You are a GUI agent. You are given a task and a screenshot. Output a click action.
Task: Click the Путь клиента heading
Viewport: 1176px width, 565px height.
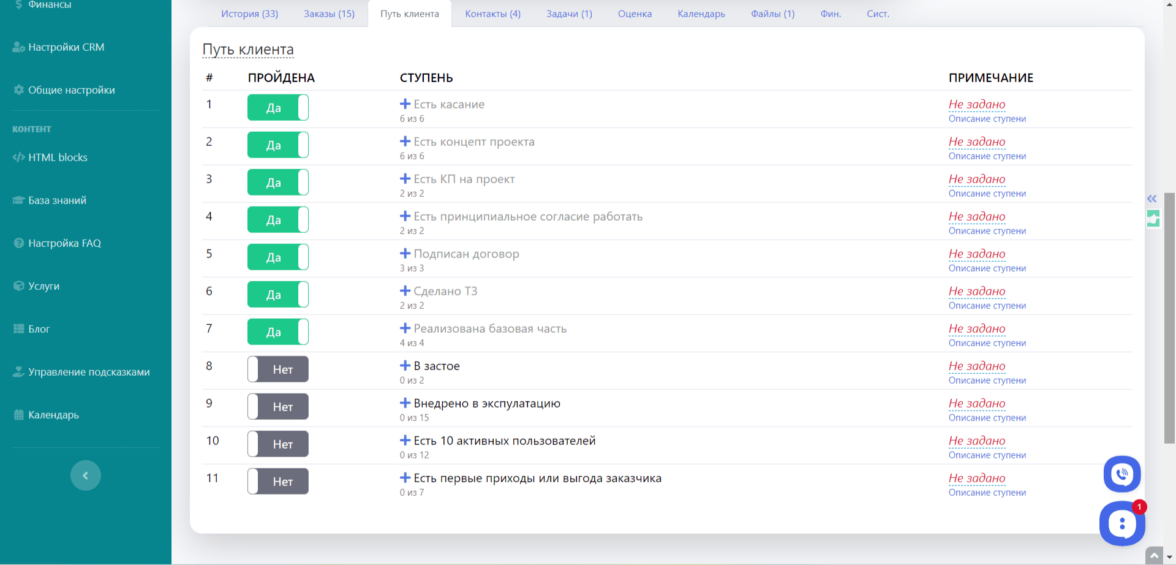(248, 50)
